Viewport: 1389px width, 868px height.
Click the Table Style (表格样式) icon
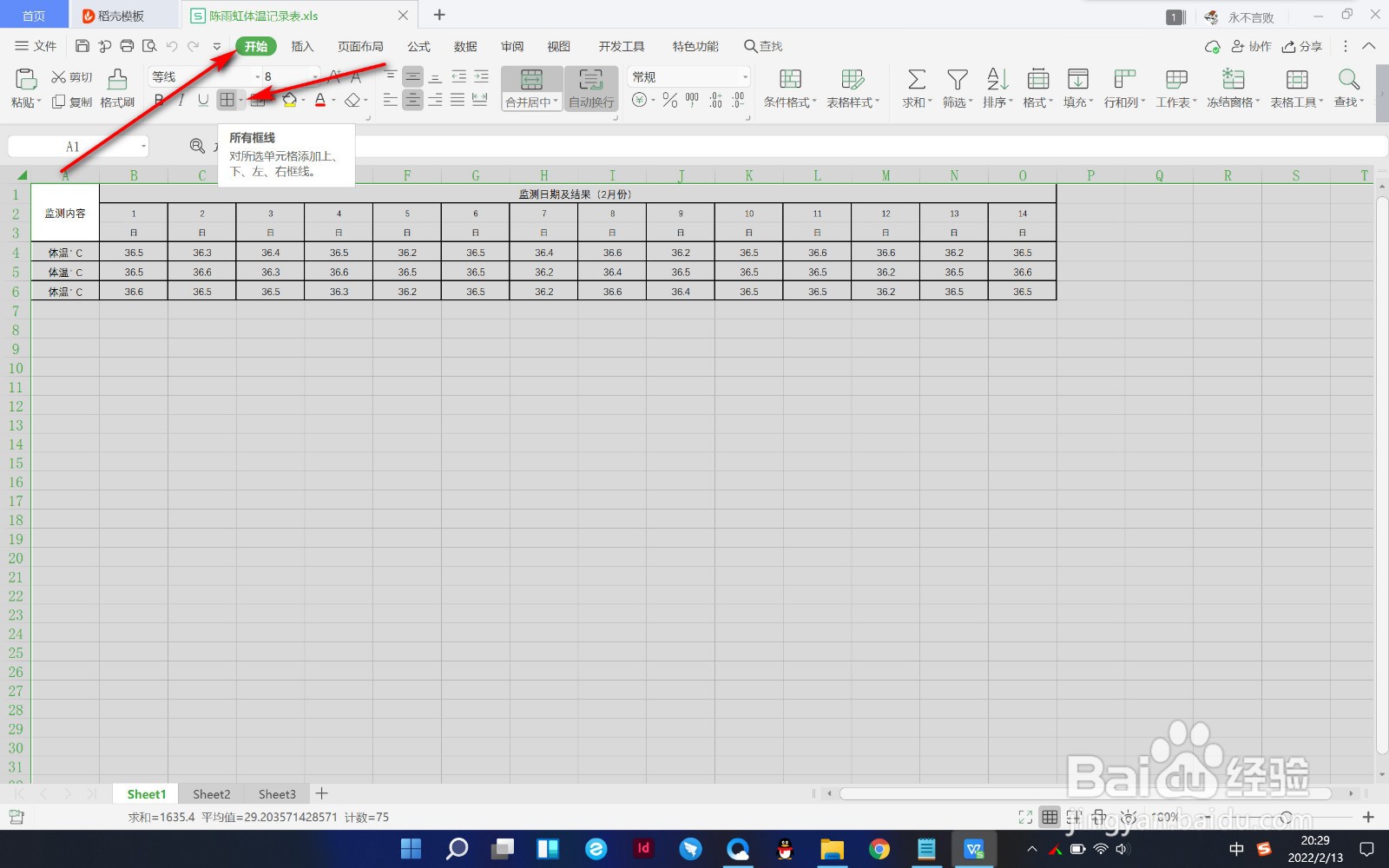(852, 80)
